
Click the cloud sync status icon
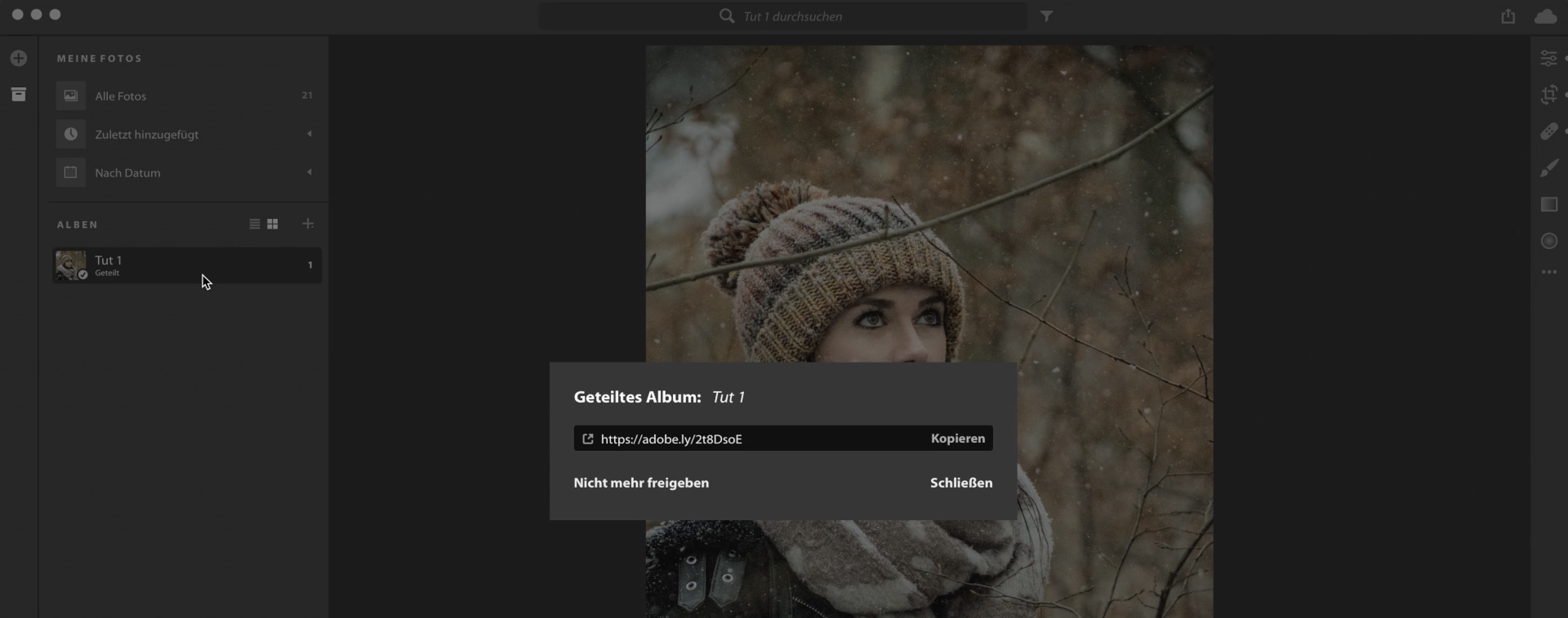point(1545,17)
